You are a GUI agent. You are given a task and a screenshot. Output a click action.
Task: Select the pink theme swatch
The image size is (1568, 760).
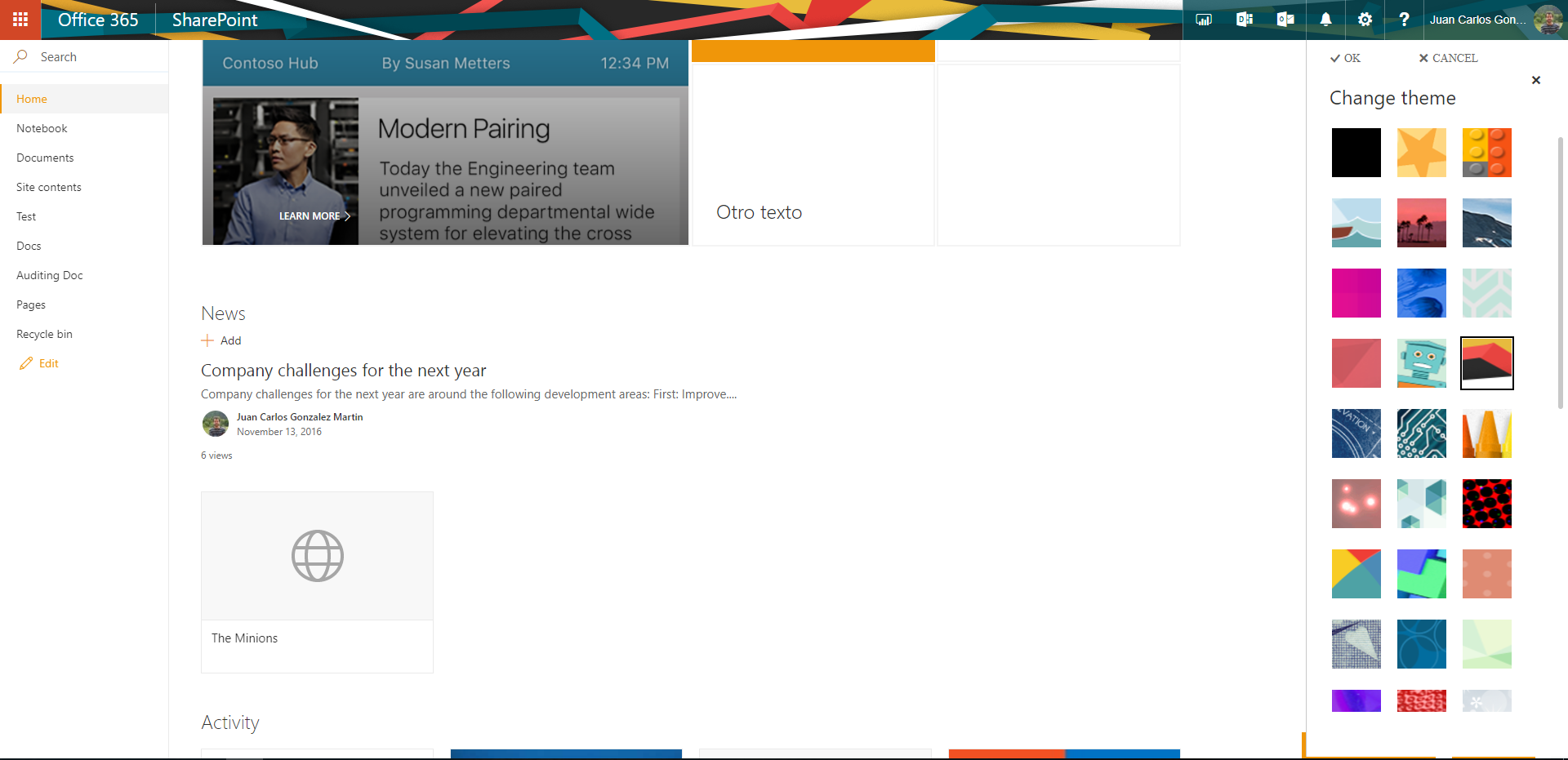pos(1356,293)
